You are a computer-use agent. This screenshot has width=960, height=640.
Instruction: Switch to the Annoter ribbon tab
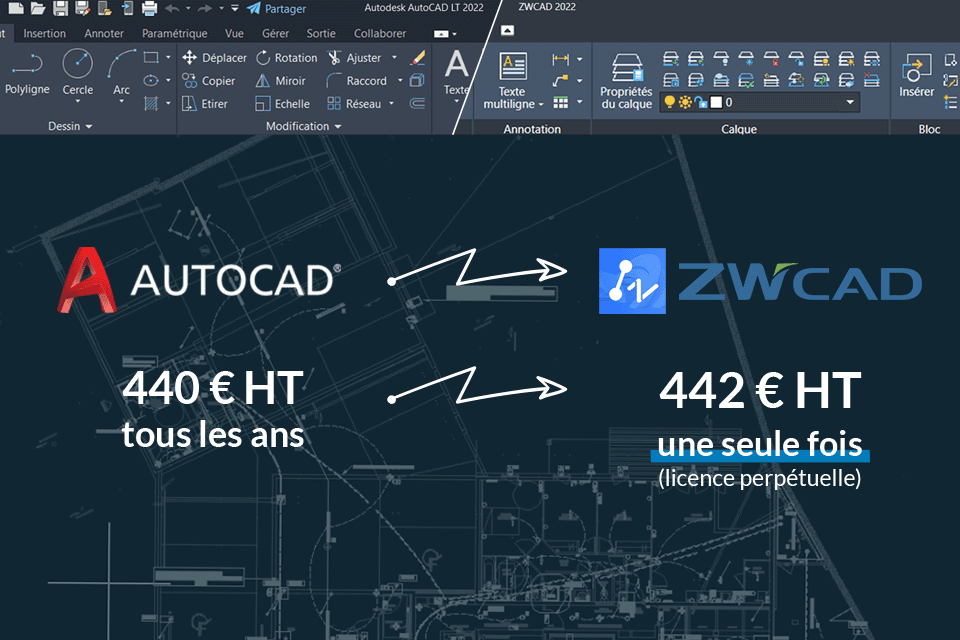[x=104, y=34]
